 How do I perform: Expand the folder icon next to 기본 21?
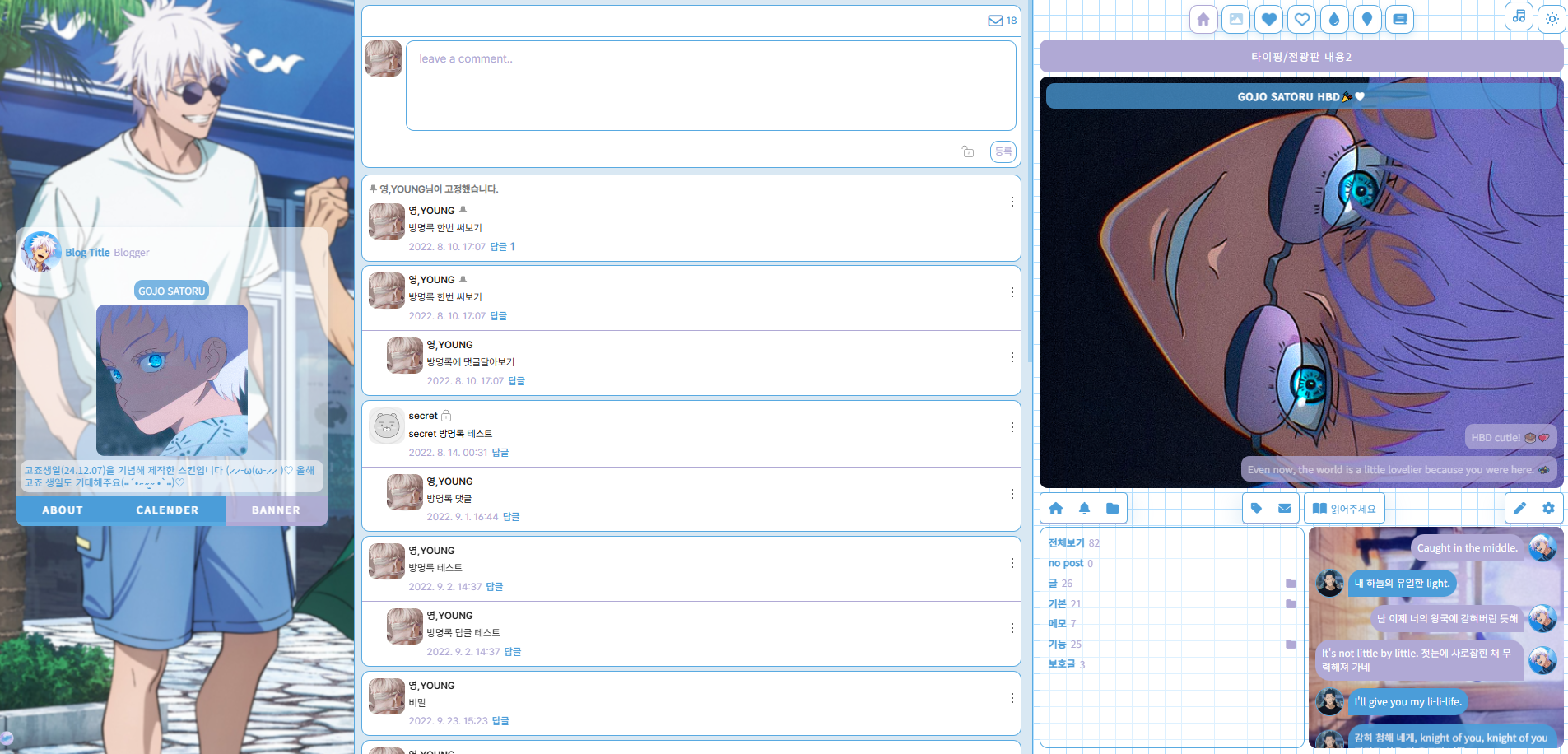[x=1291, y=604]
